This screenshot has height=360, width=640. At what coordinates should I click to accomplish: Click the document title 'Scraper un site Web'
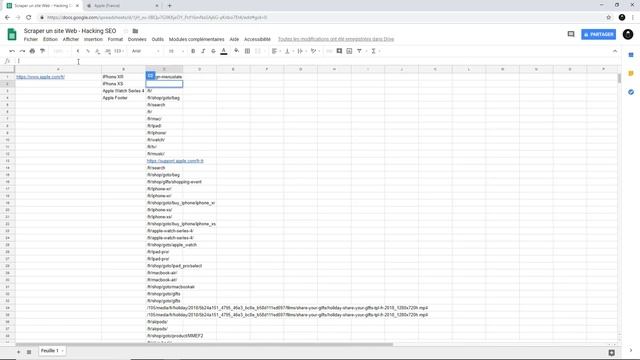(70, 31)
